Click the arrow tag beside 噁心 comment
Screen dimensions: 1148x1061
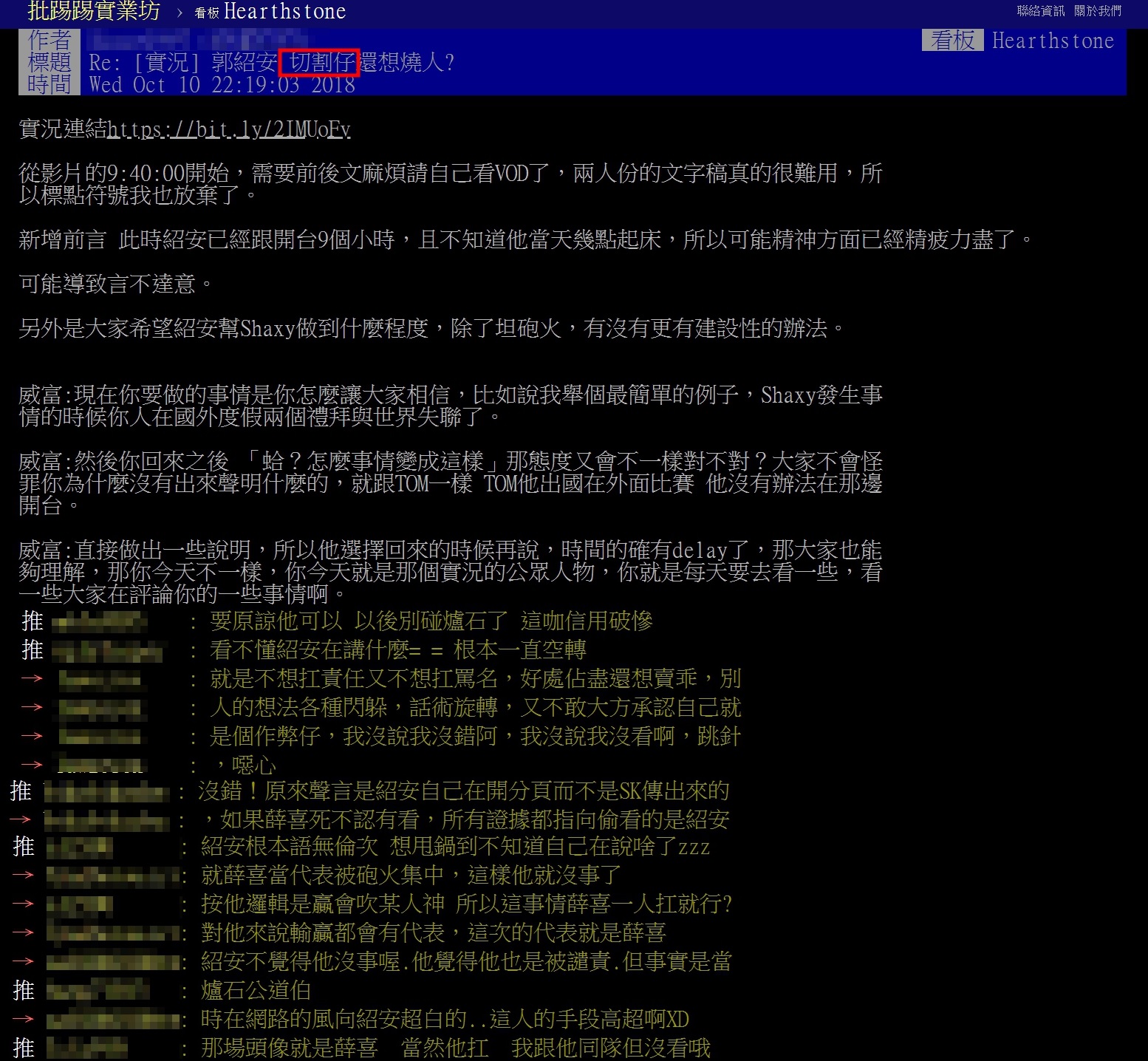[x=32, y=765]
